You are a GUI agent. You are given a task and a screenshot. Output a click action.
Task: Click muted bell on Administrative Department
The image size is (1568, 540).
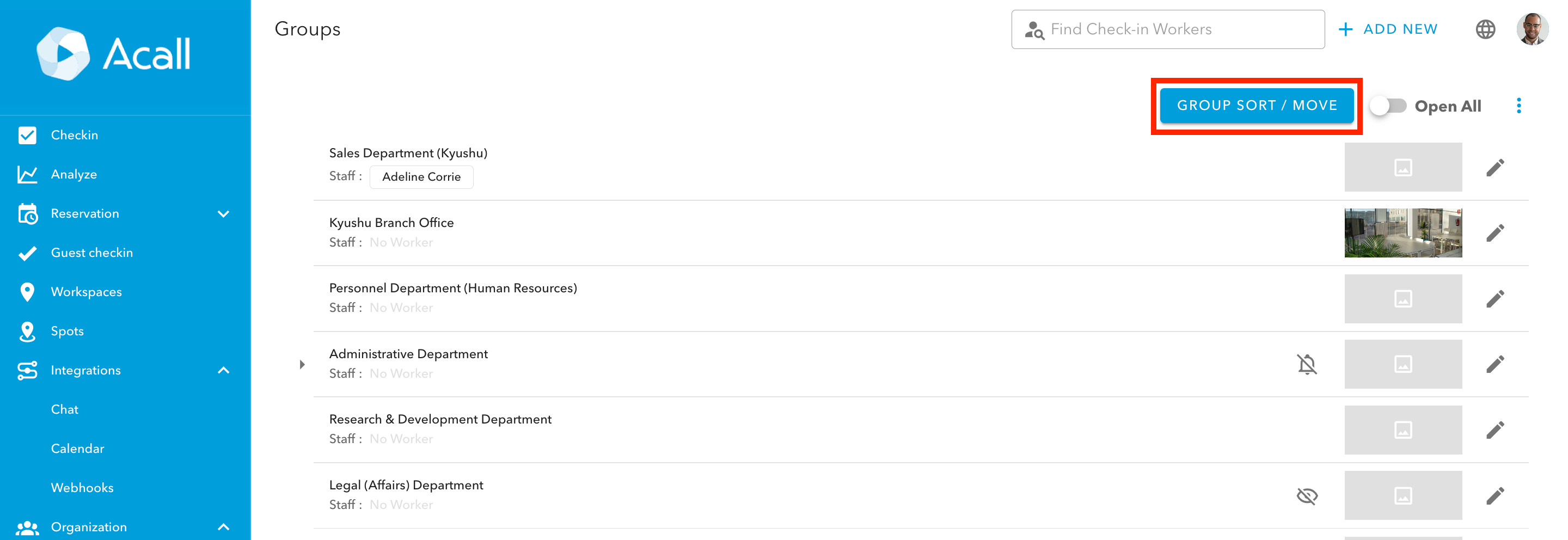[x=1307, y=364]
